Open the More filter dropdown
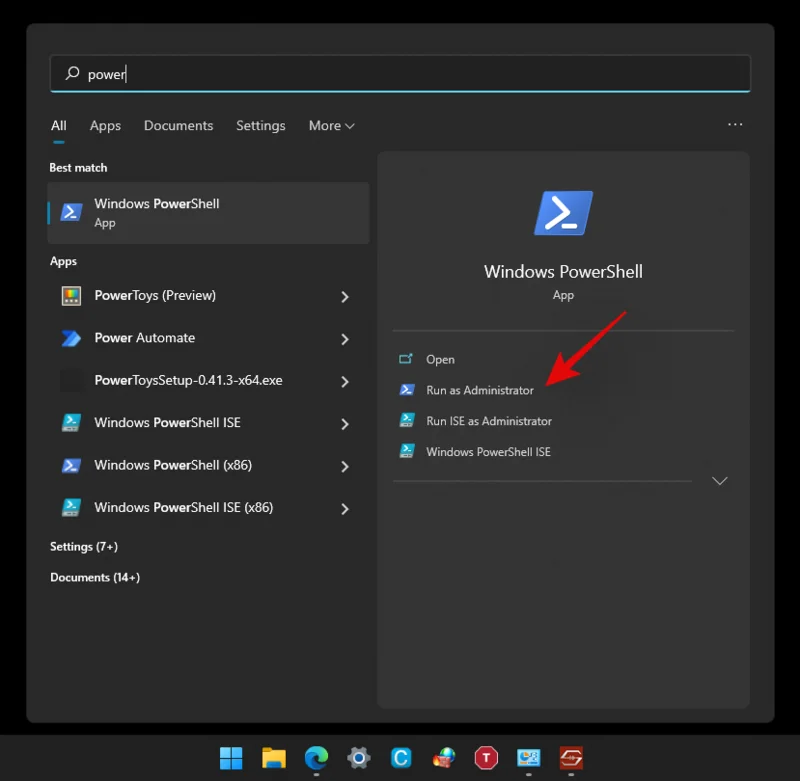The image size is (800, 781). coord(331,125)
